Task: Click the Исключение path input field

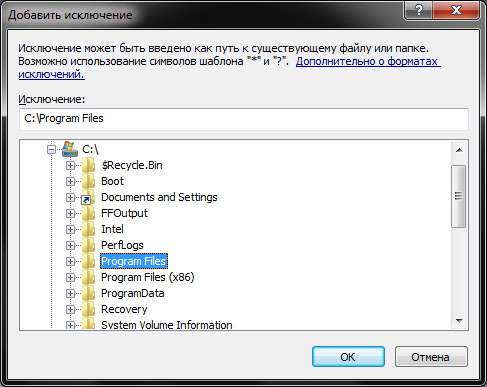Action: 244,119
